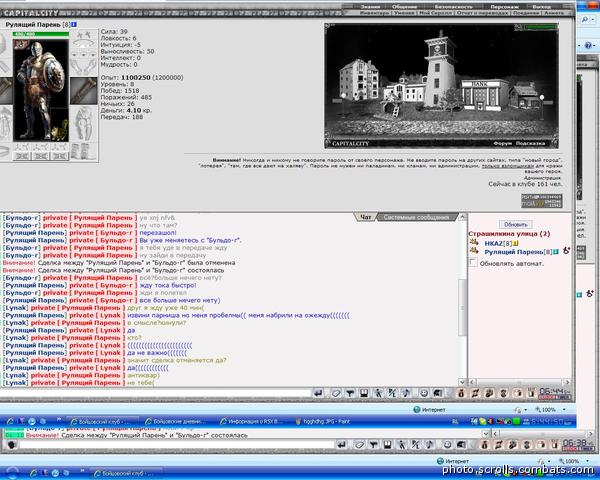This screenshot has width=600, height=480.
Task: Click the clock tower on the city map
Action: tap(440, 69)
